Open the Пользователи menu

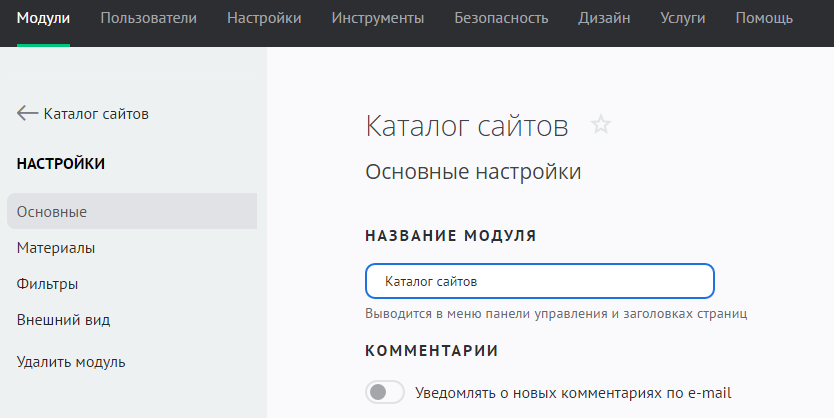[148, 18]
